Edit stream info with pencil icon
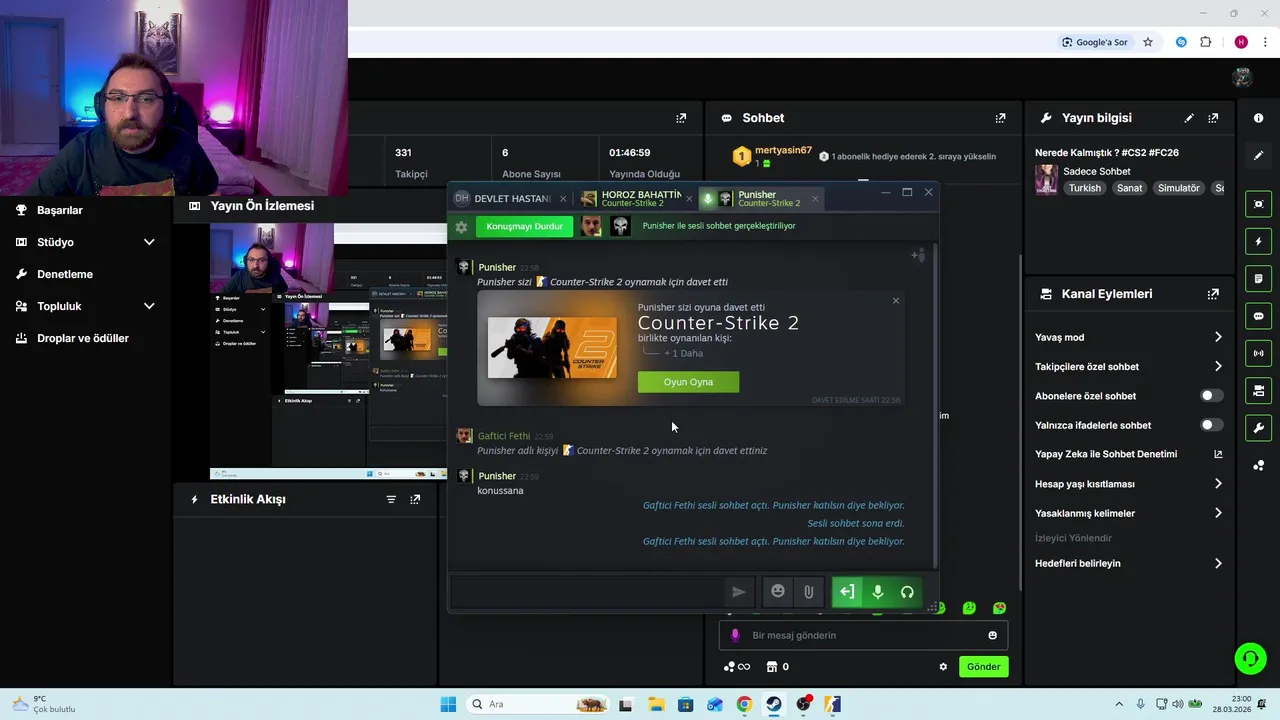Screen dimensions: 1280x720 click(x=1189, y=118)
